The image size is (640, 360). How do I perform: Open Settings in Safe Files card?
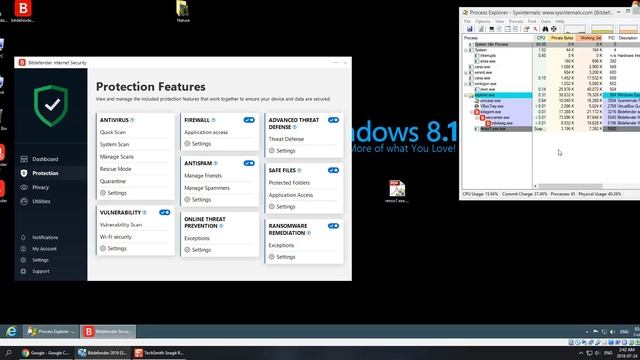[x=282, y=207]
